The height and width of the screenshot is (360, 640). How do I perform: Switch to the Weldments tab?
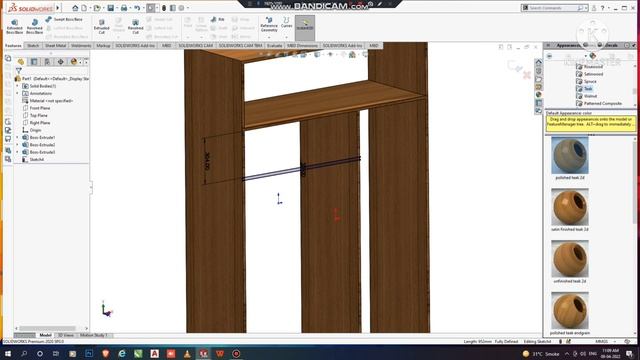[x=81, y=46]
